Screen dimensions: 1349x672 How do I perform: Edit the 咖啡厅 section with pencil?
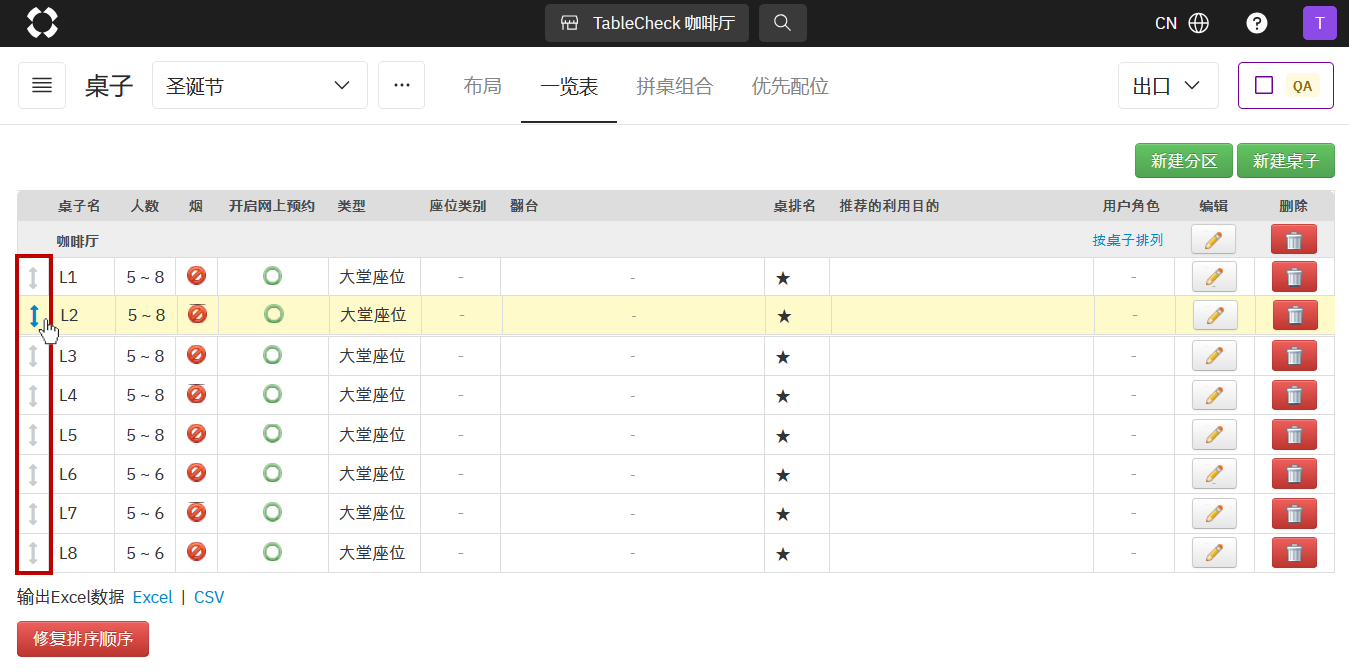pyautogui.click(x=1214, y=240)
